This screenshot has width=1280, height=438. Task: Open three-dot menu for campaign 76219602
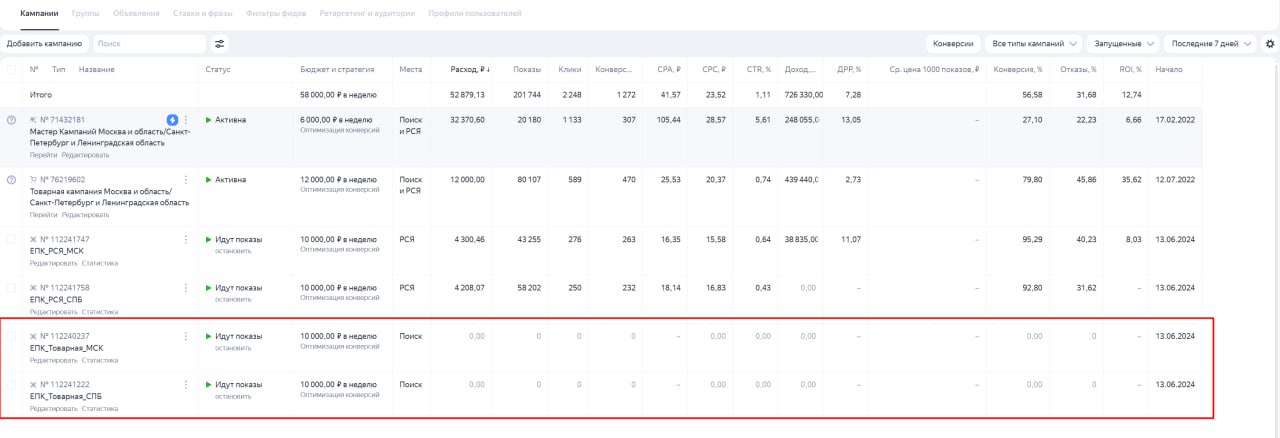point(186,180)
